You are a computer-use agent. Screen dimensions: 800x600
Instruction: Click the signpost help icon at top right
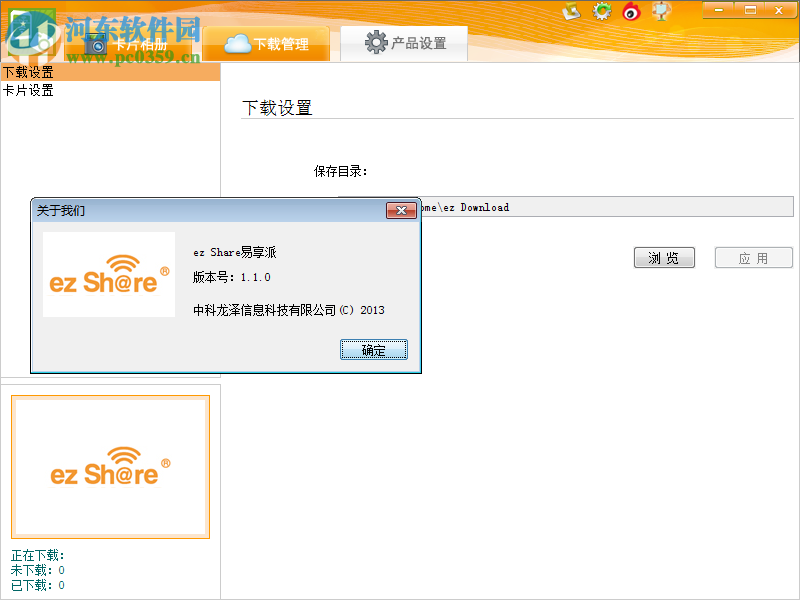coord(663,11)
